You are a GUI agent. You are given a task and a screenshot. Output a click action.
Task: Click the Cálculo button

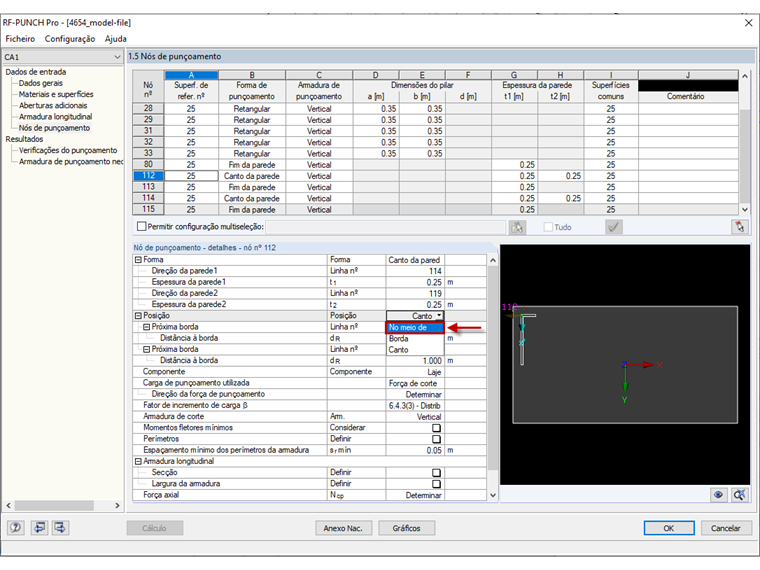coord(155,528)
